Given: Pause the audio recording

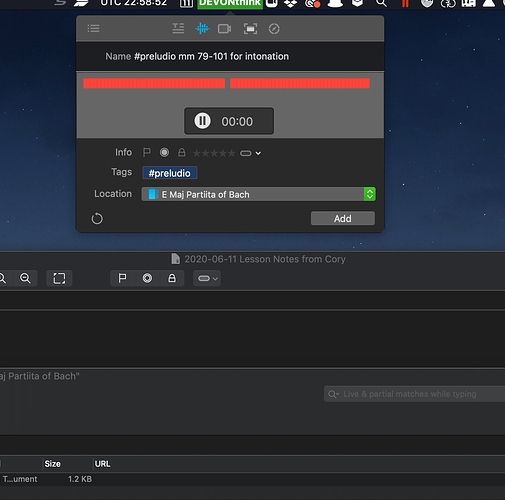Looking at the screenshot, I should tap(202, 121).
